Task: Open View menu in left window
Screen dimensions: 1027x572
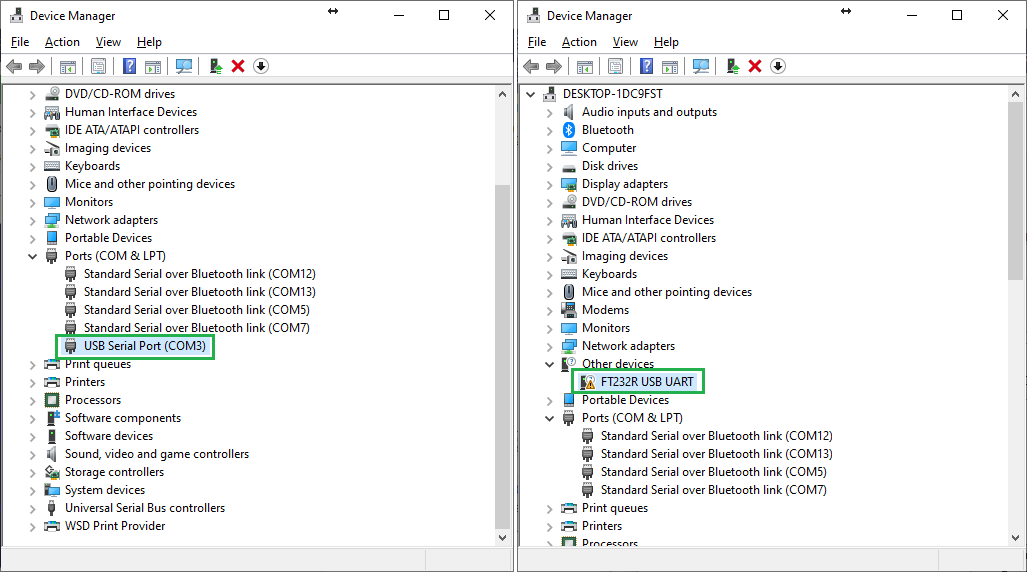Action: click(108, 42)
